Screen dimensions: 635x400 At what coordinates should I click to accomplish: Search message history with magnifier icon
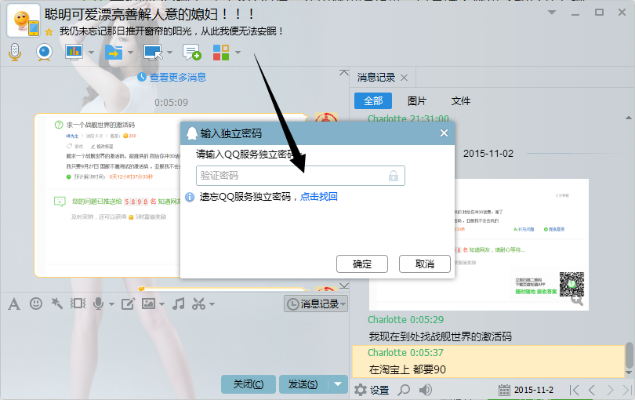point(404,390)
